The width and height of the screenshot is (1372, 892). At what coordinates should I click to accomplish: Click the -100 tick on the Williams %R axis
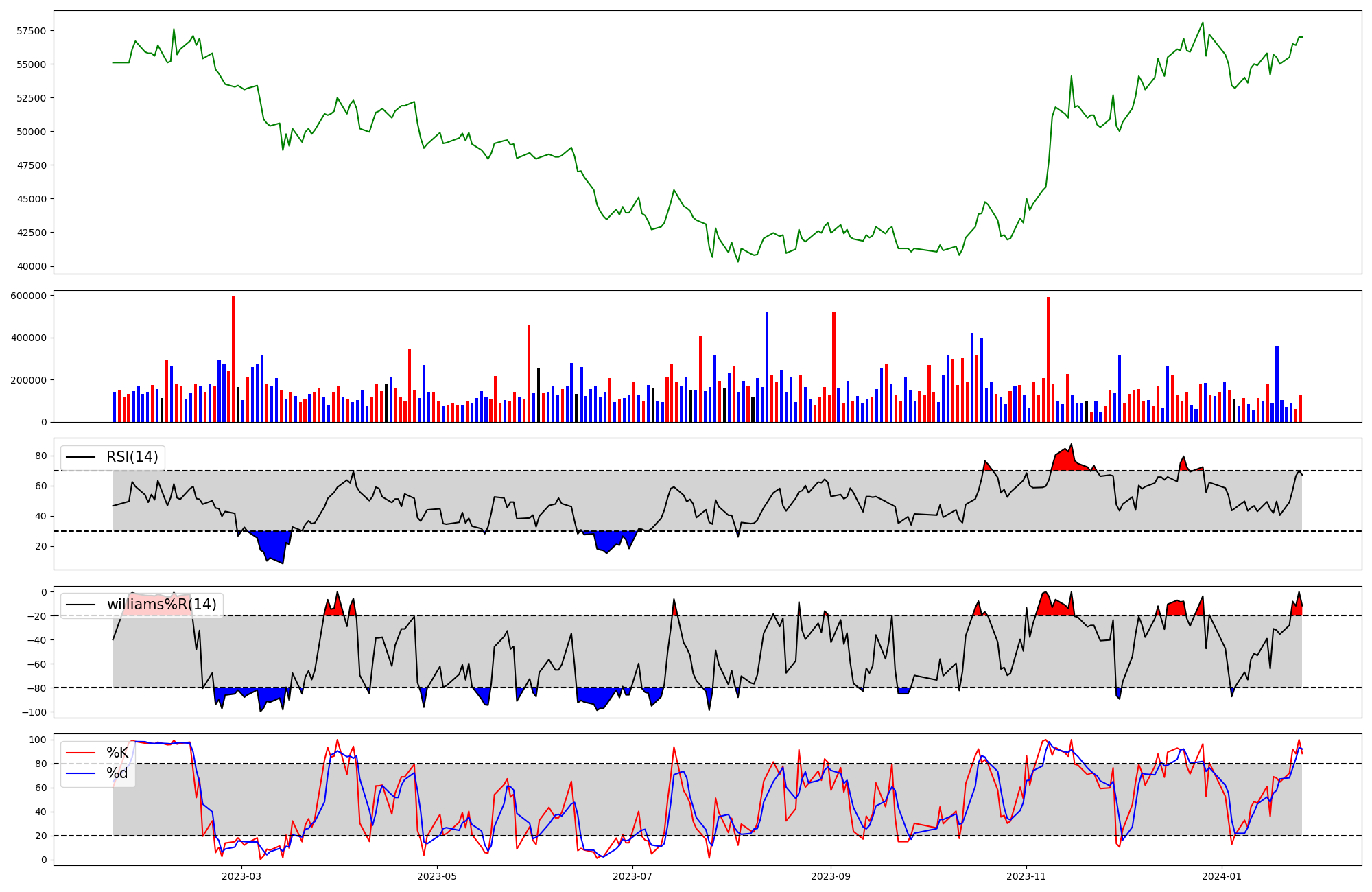tap(34, 712)
